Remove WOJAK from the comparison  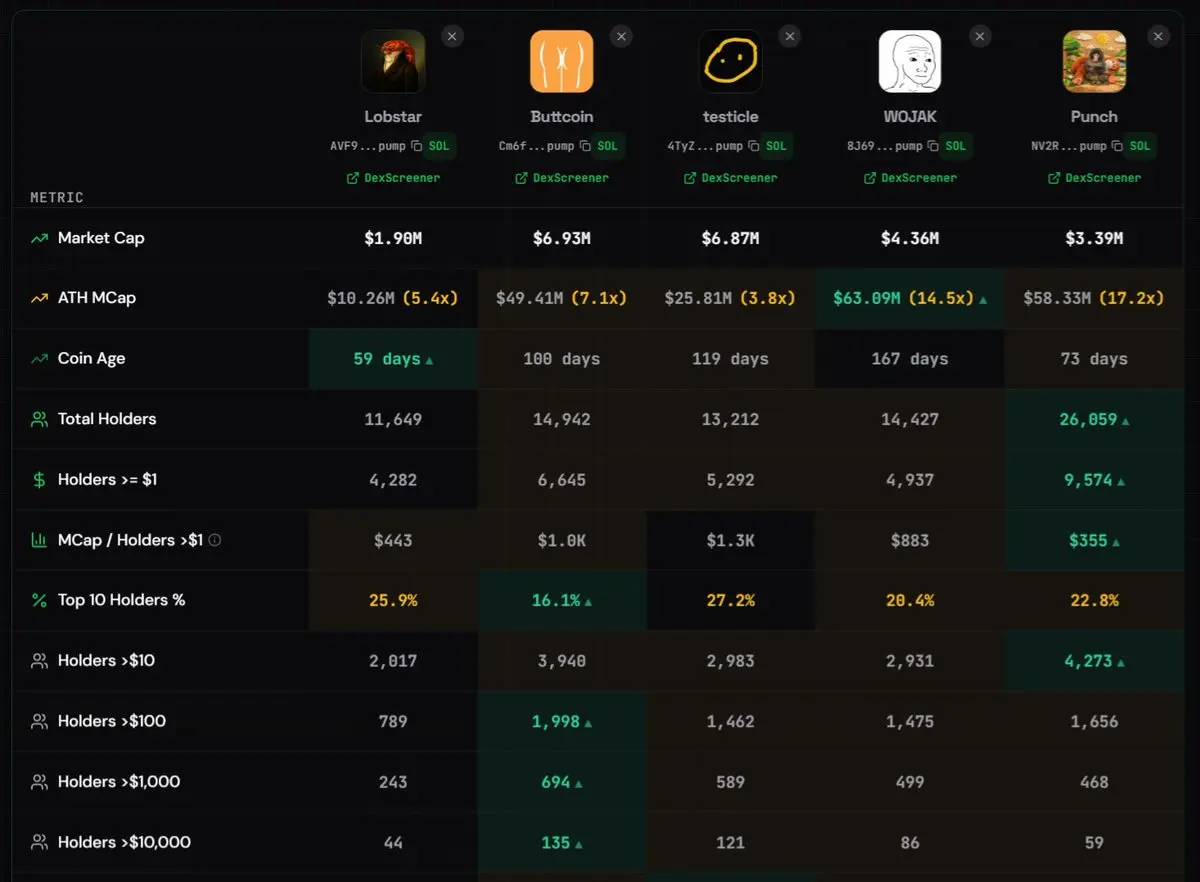[x=980, y=37]
